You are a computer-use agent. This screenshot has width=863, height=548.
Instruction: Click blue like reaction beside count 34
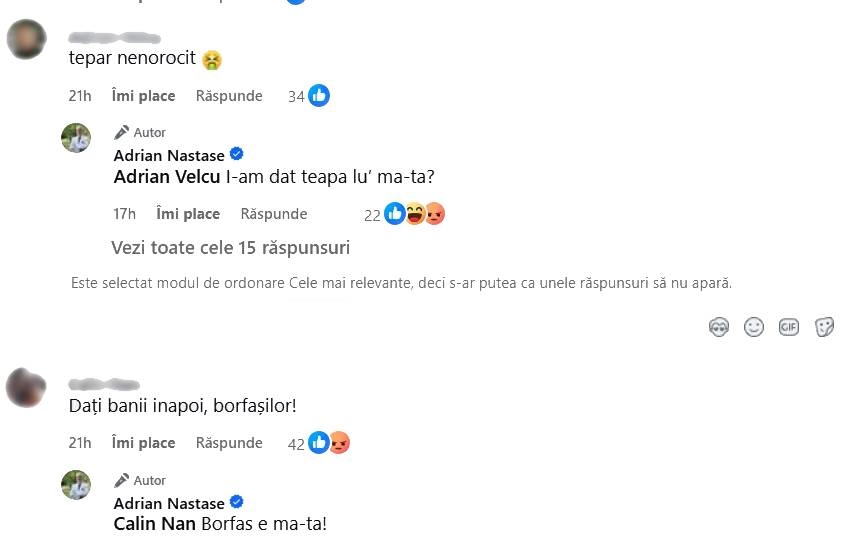pos(319,96)
